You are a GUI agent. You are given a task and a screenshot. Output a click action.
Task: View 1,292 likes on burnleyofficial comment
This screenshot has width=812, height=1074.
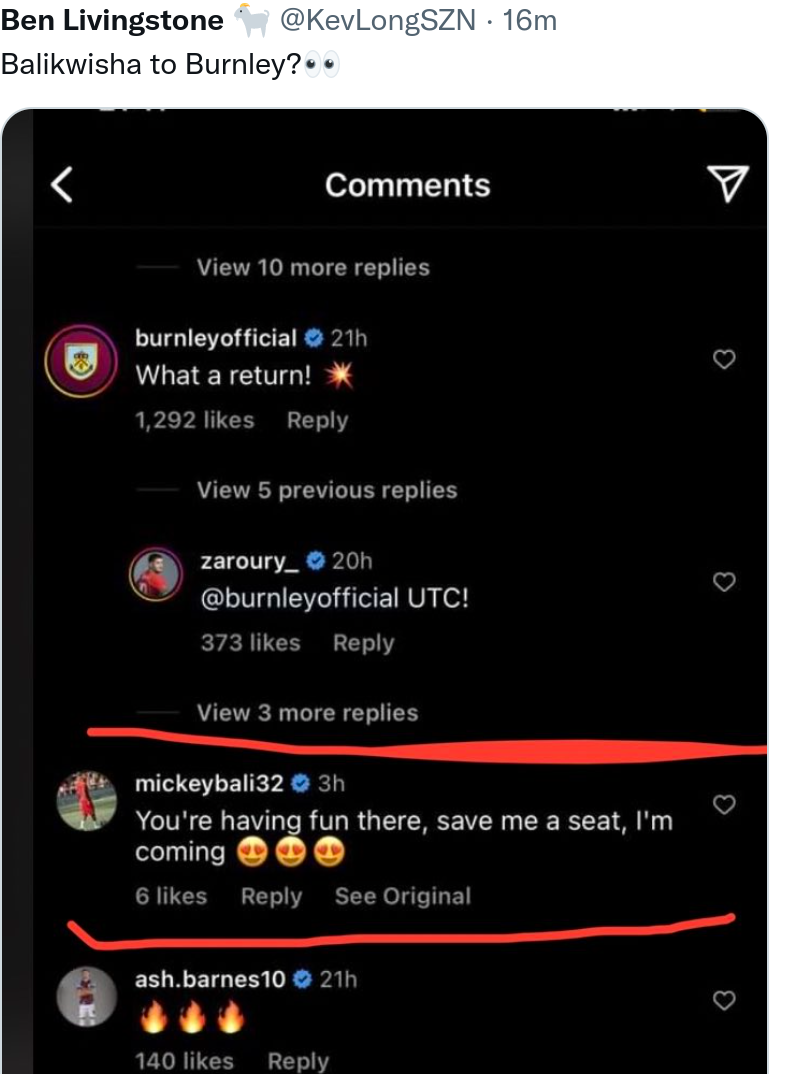[195, 420]
